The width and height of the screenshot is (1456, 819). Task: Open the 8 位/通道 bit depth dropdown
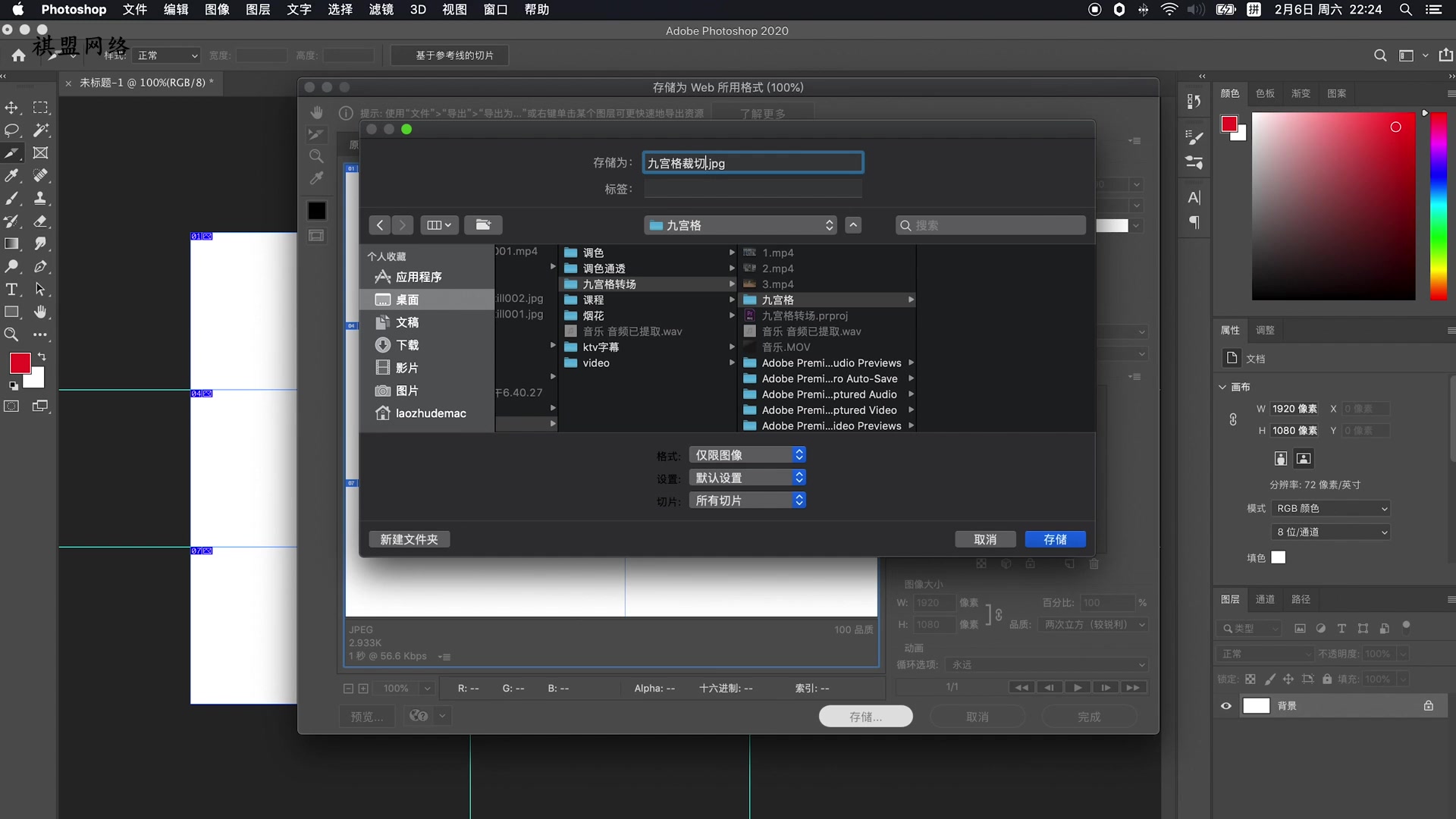point(1331,532)
